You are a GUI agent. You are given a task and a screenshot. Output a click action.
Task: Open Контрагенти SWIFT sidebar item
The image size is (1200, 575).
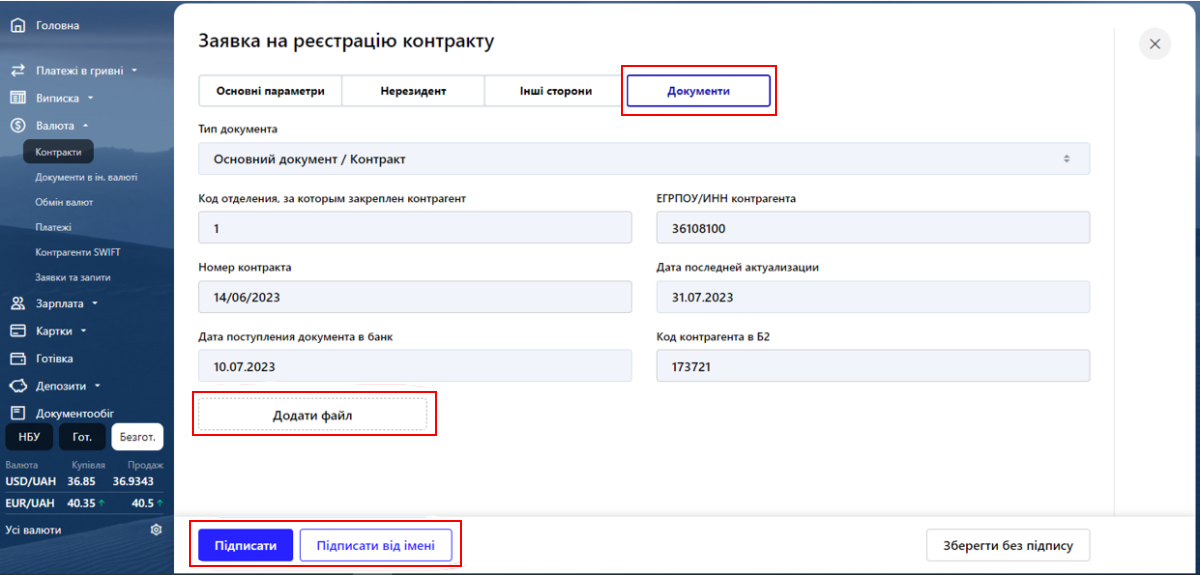coord(78,252)
